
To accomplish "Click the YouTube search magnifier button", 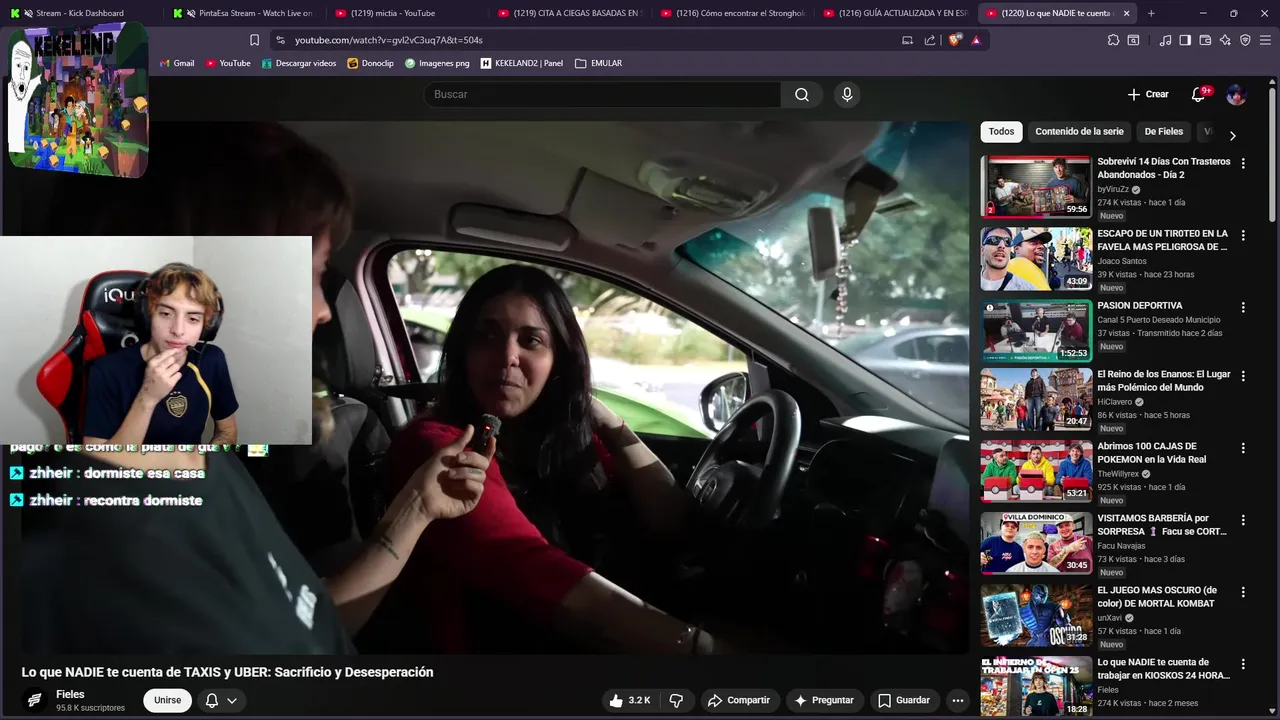I will pyautogui.click(x=801, y=94).
